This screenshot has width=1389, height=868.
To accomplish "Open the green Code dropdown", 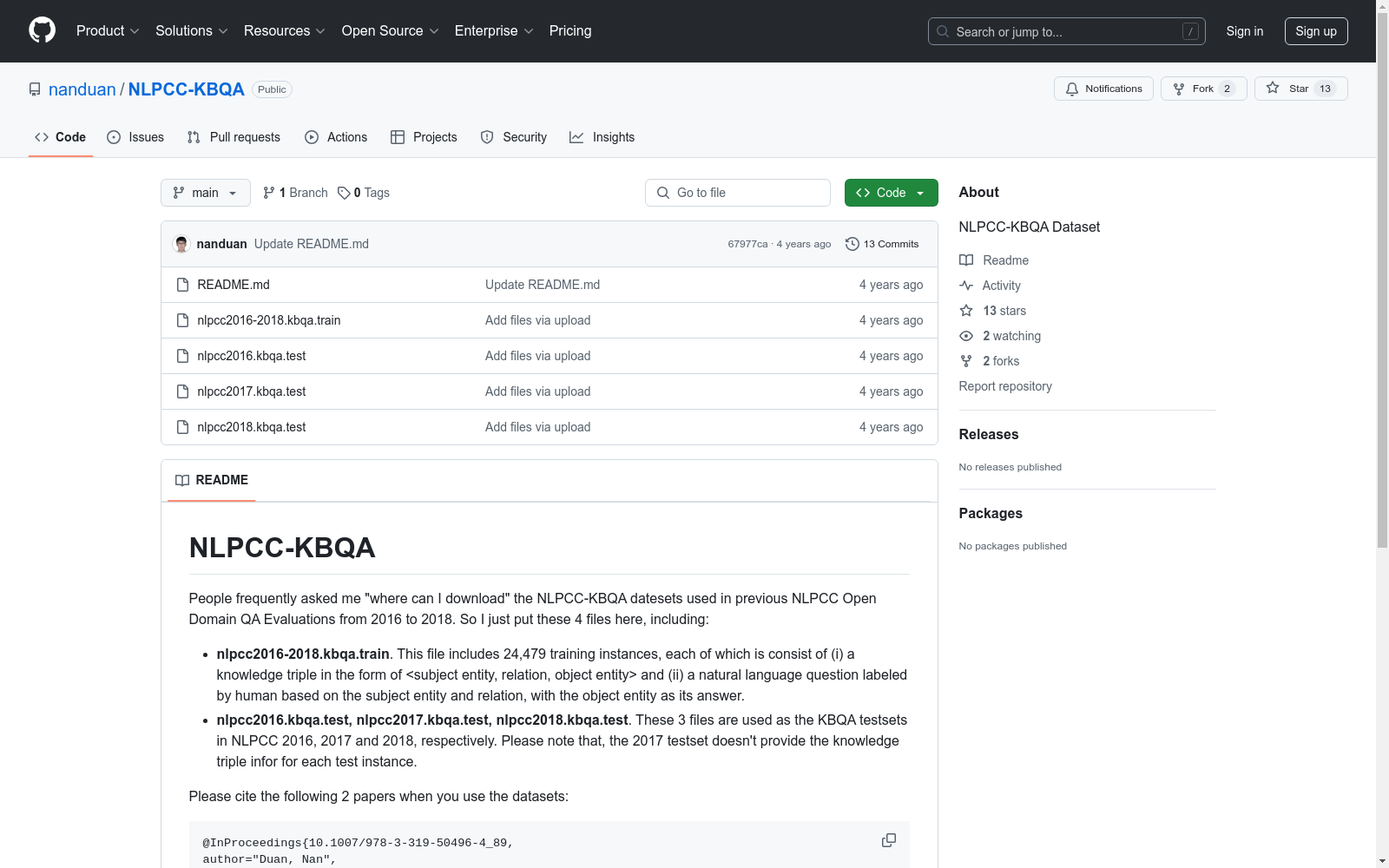I will click(x=891, y=193).
